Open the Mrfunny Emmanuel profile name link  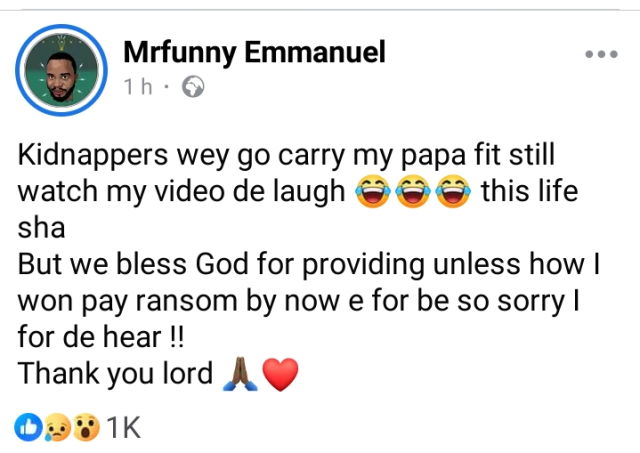click(x=253, y=51)
